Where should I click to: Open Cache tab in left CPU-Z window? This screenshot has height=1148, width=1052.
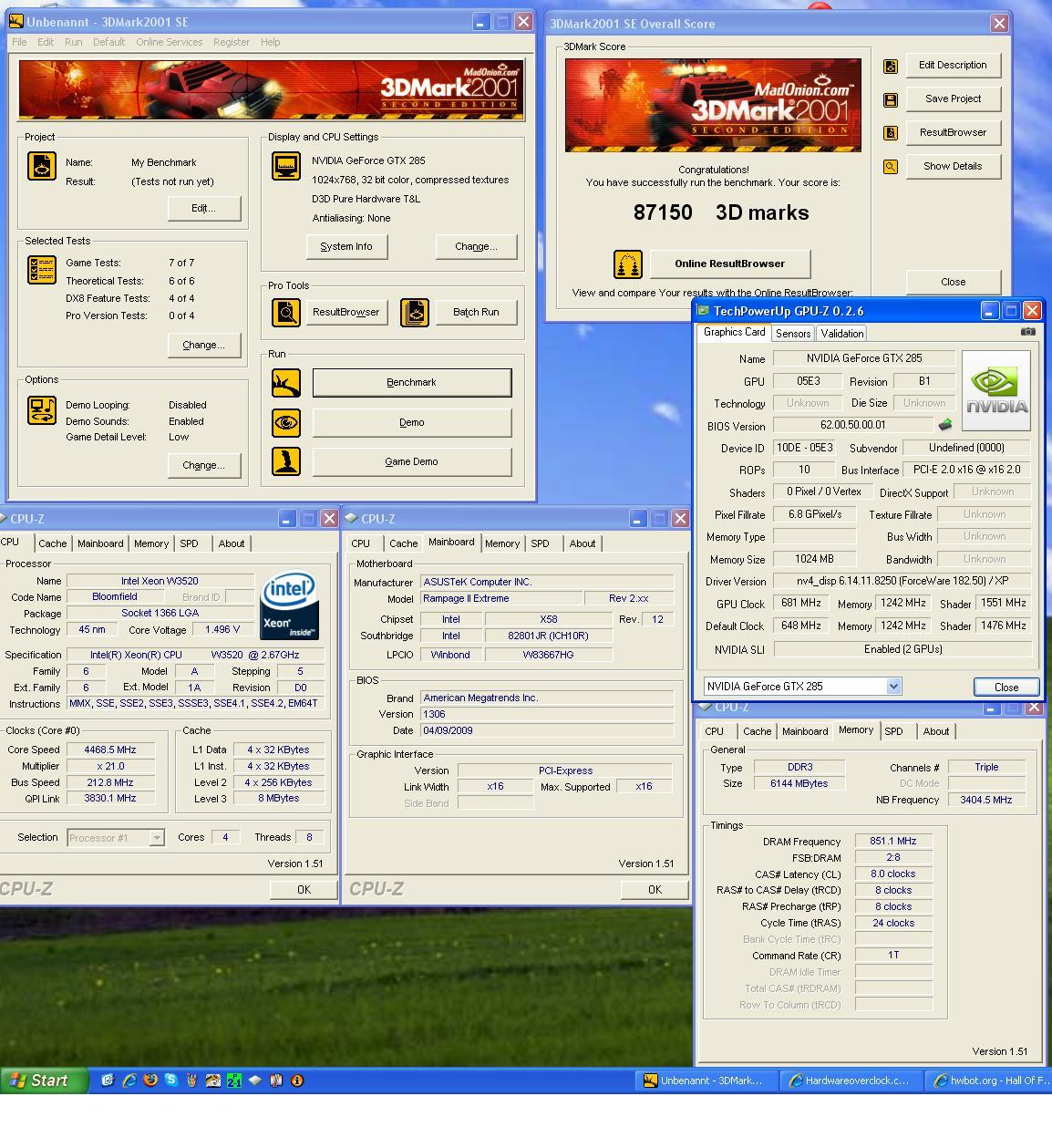(x=53, y=543)
